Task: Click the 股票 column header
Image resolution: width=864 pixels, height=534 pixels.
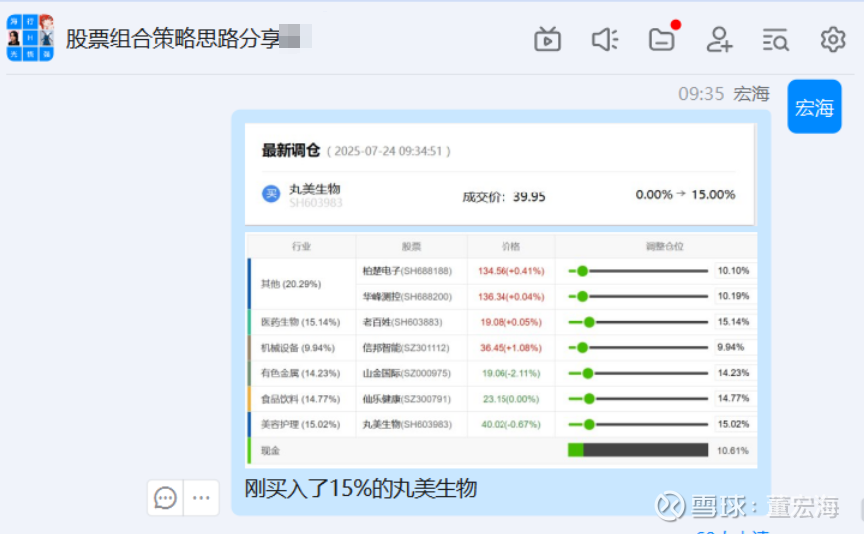Action: [x=412, y=246]
